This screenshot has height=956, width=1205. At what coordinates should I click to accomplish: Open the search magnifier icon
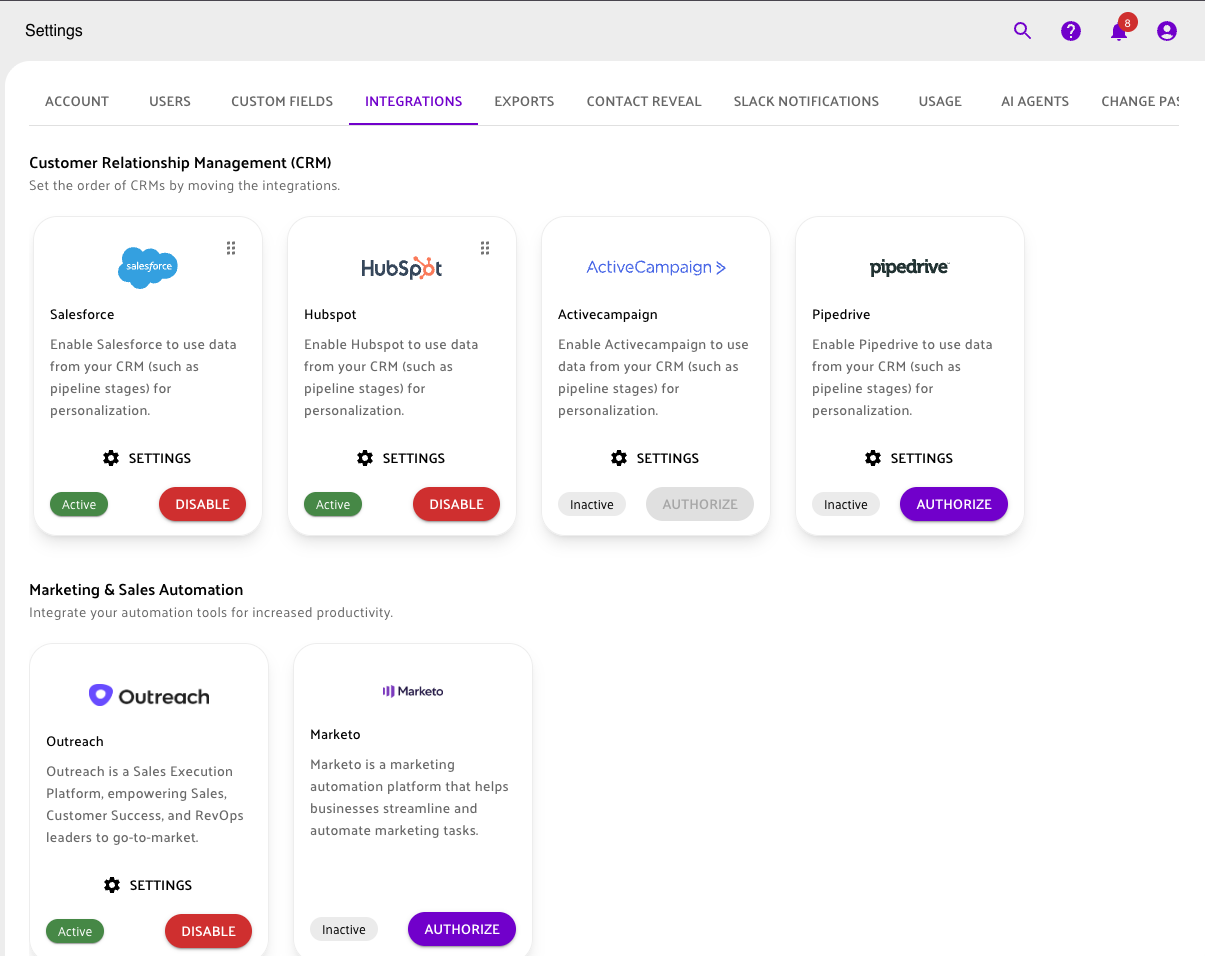coord(1022,31)
